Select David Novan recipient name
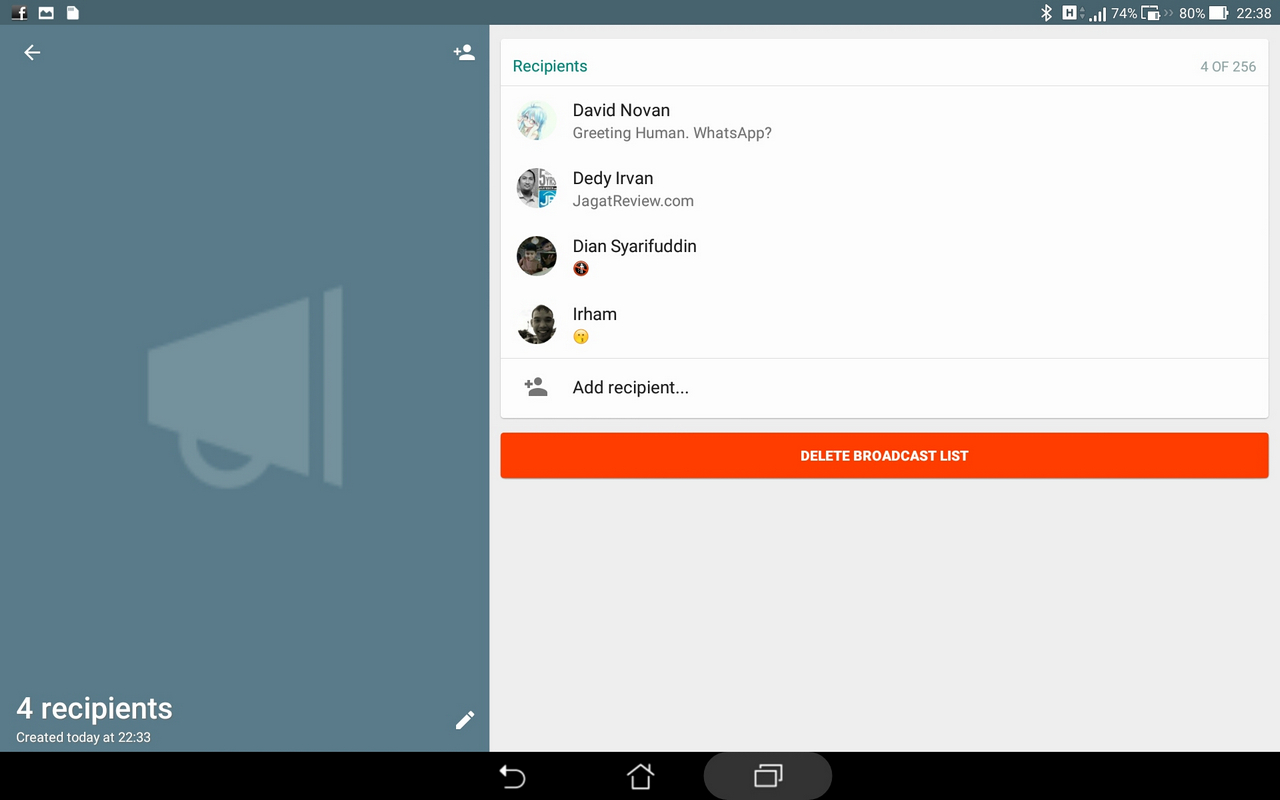This screenshot has width=1280, height=800. tap(621, 110)
